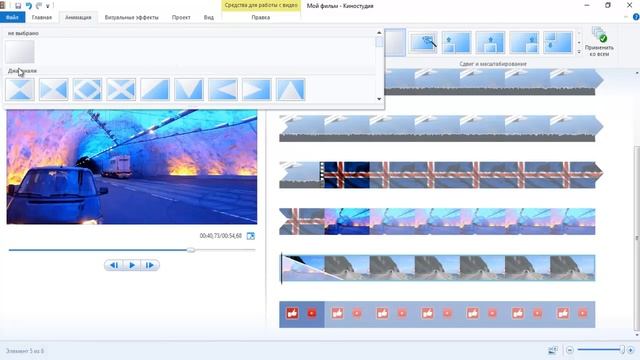Pick the right-pointing triangle transition

click(x=257, y=89)
